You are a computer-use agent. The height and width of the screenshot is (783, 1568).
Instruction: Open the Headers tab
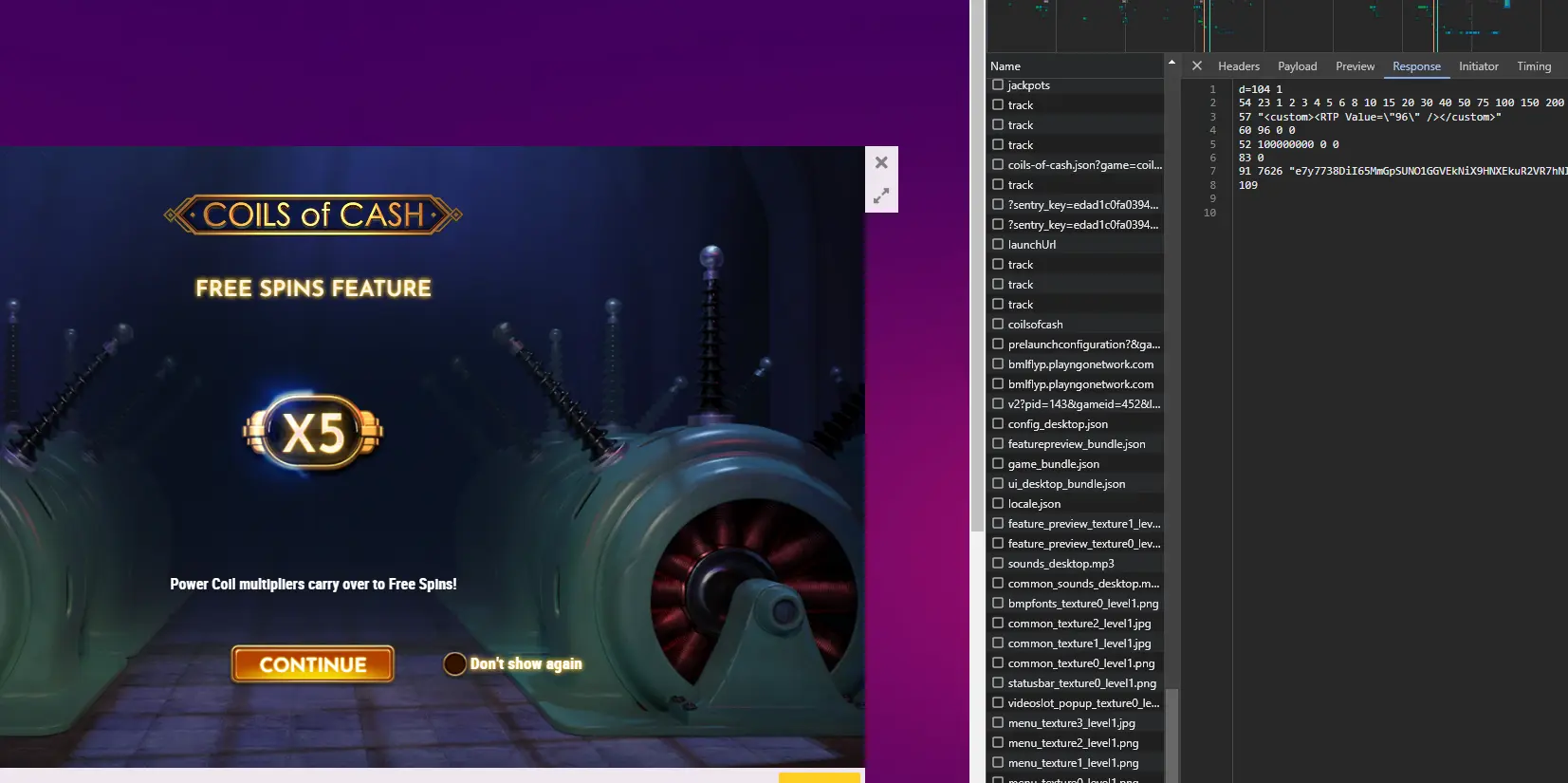1239,66
